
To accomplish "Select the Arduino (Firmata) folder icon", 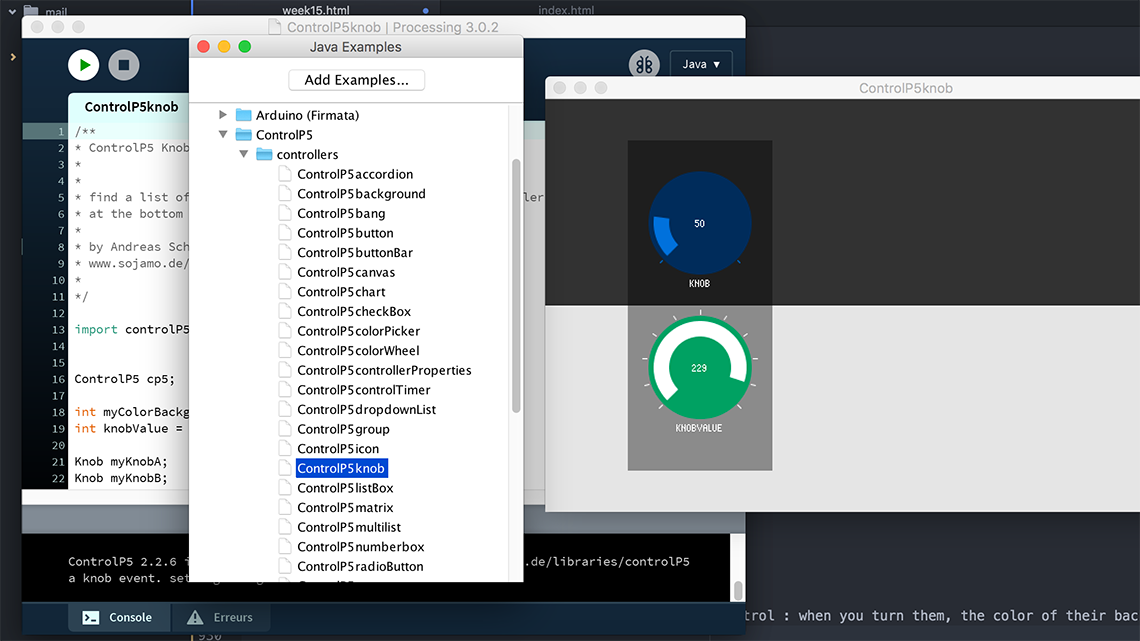I will (244, 115).
